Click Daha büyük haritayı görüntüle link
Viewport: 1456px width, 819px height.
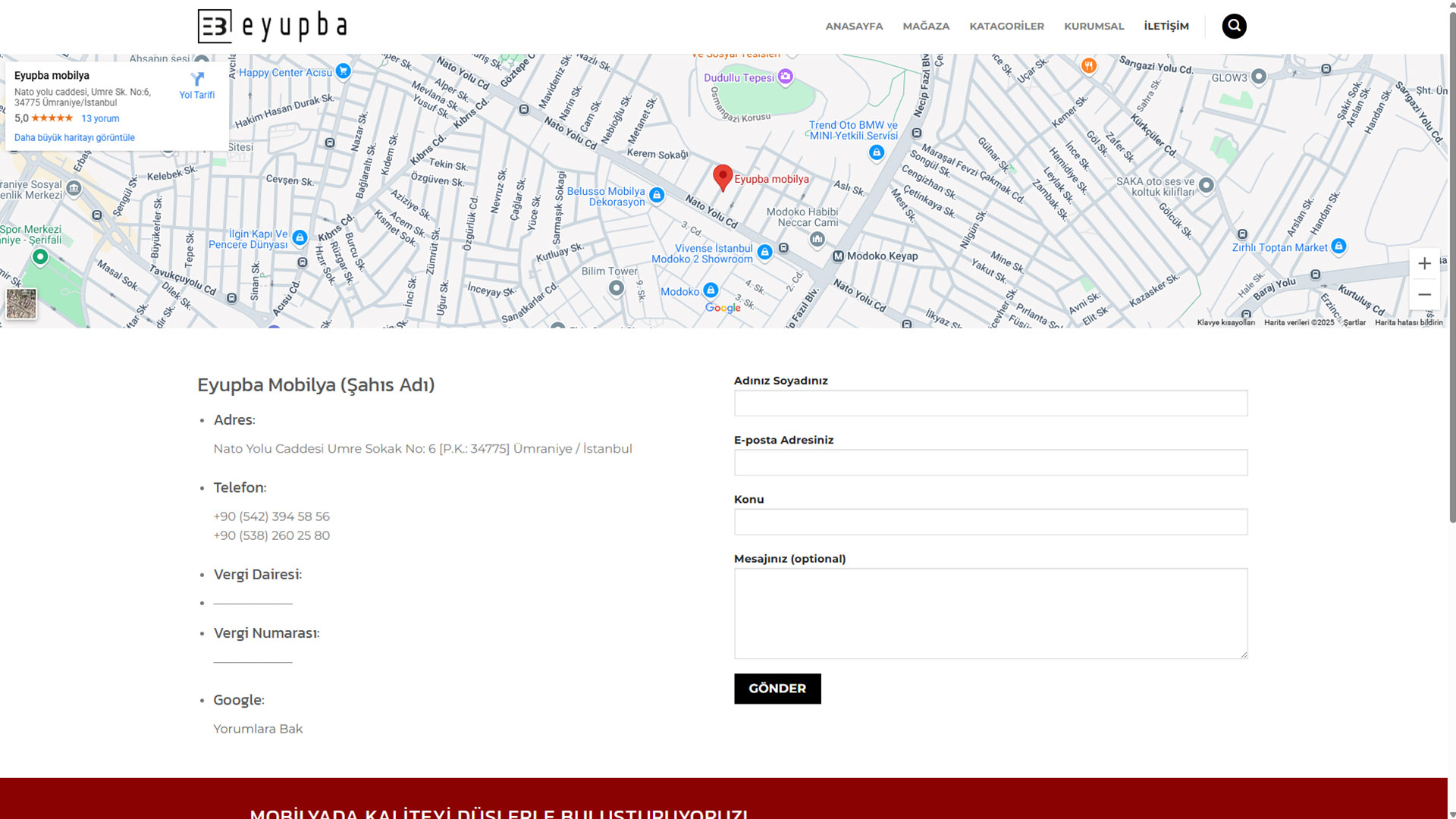pyautogui.click(x=74, y=138)
